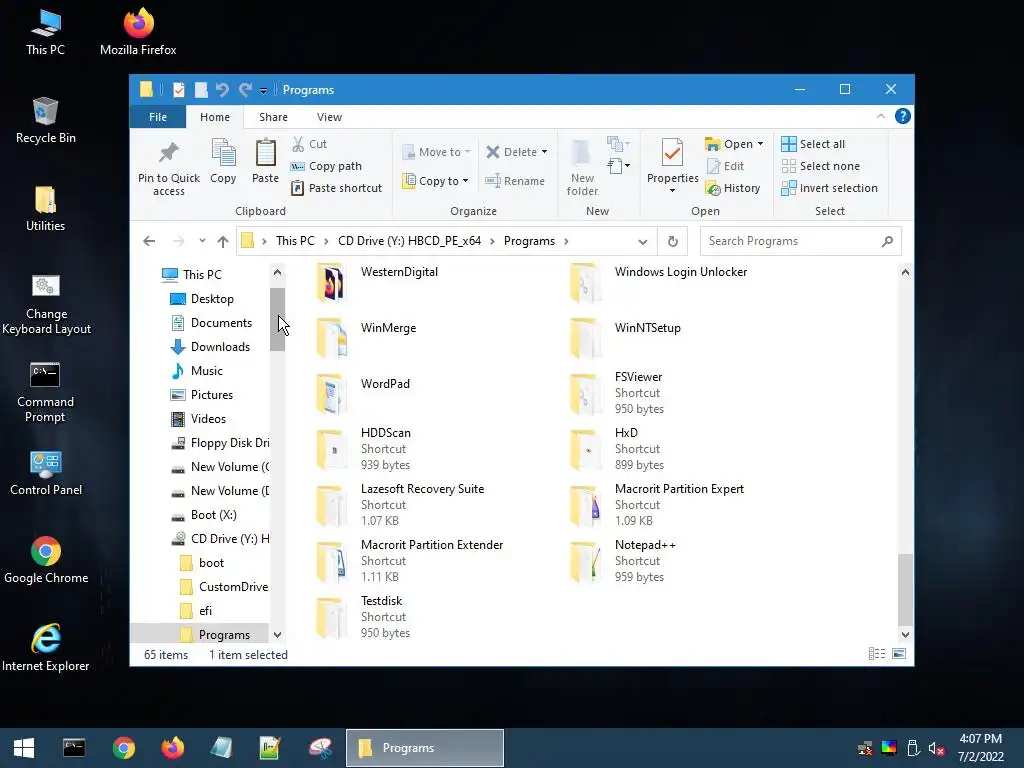The height and width of the screenshot is (768, 1024).
Task: Select the Windows Login Unlocker folder
Action: click(680, 272)
